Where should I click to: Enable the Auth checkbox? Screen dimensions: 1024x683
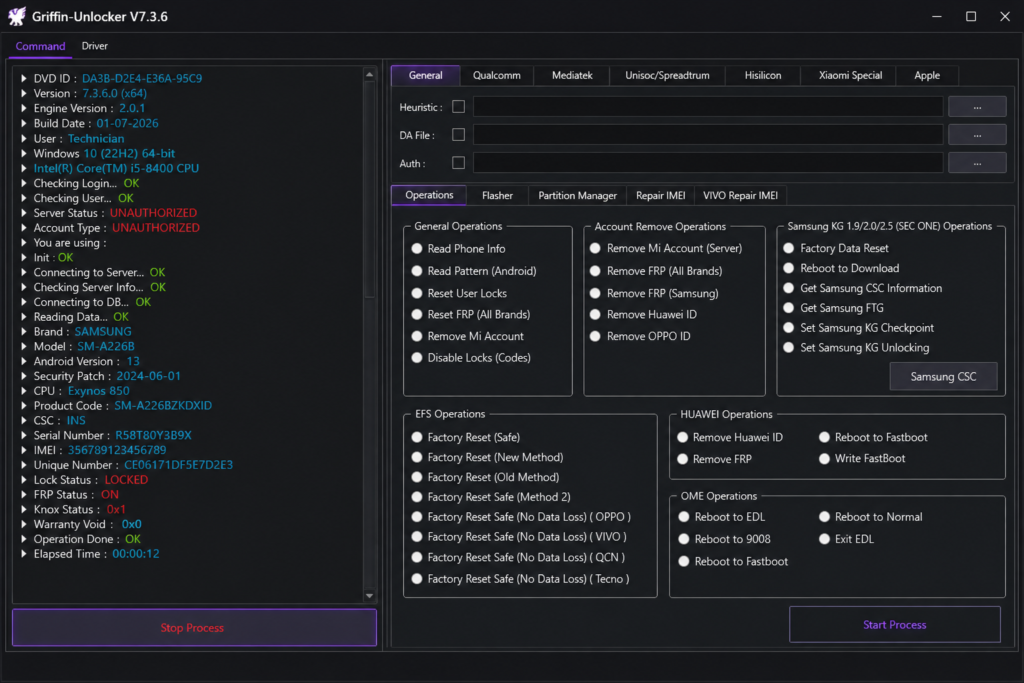click(x=458, y=163)
